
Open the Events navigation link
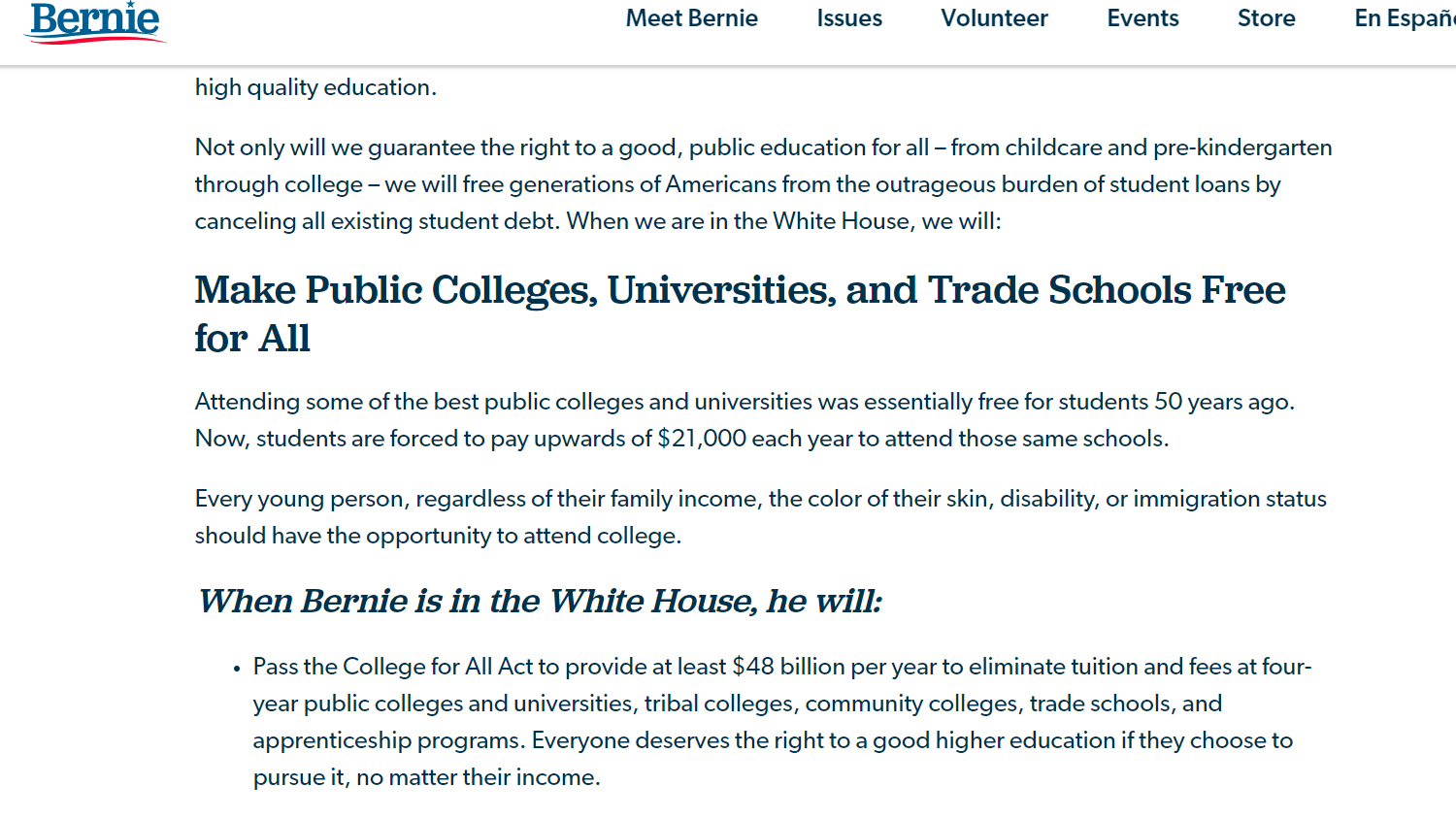click(1142, 18)
